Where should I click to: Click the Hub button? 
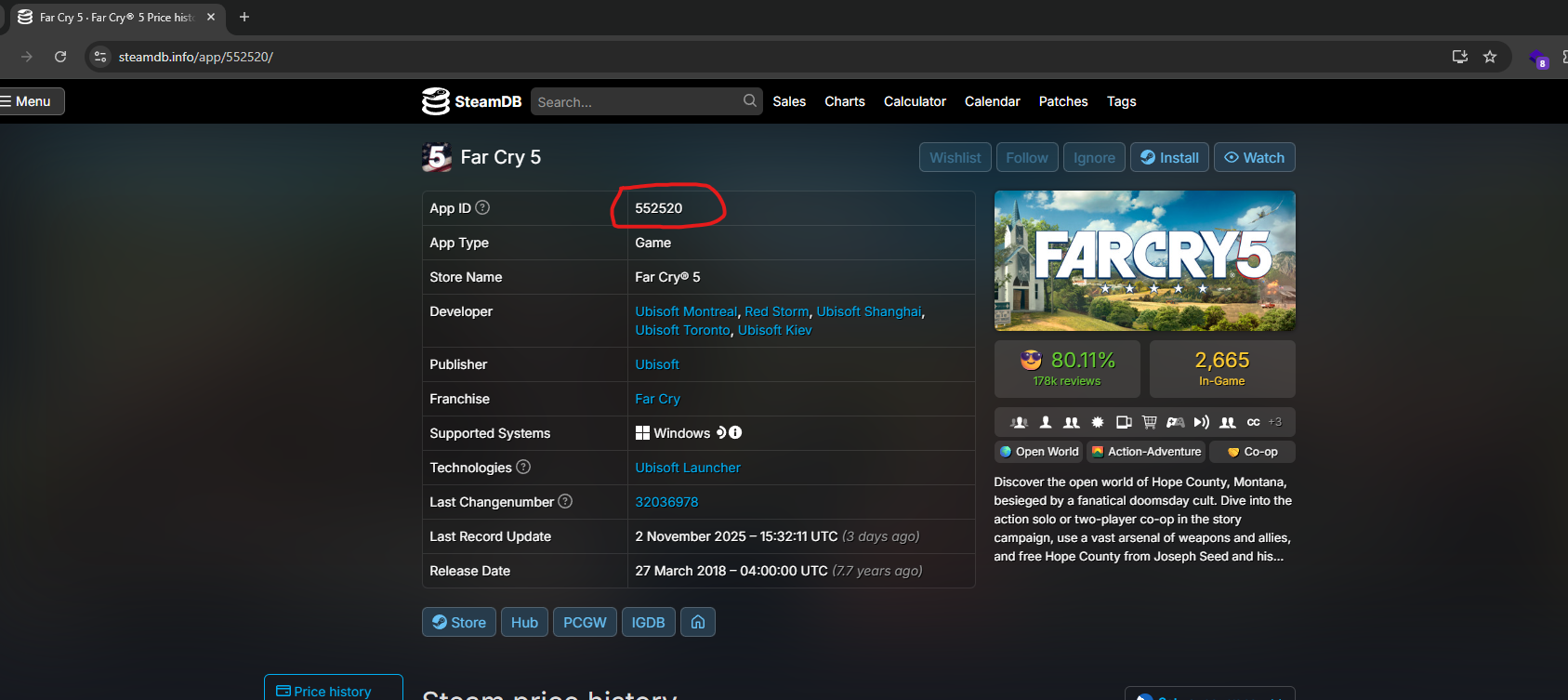524,622
